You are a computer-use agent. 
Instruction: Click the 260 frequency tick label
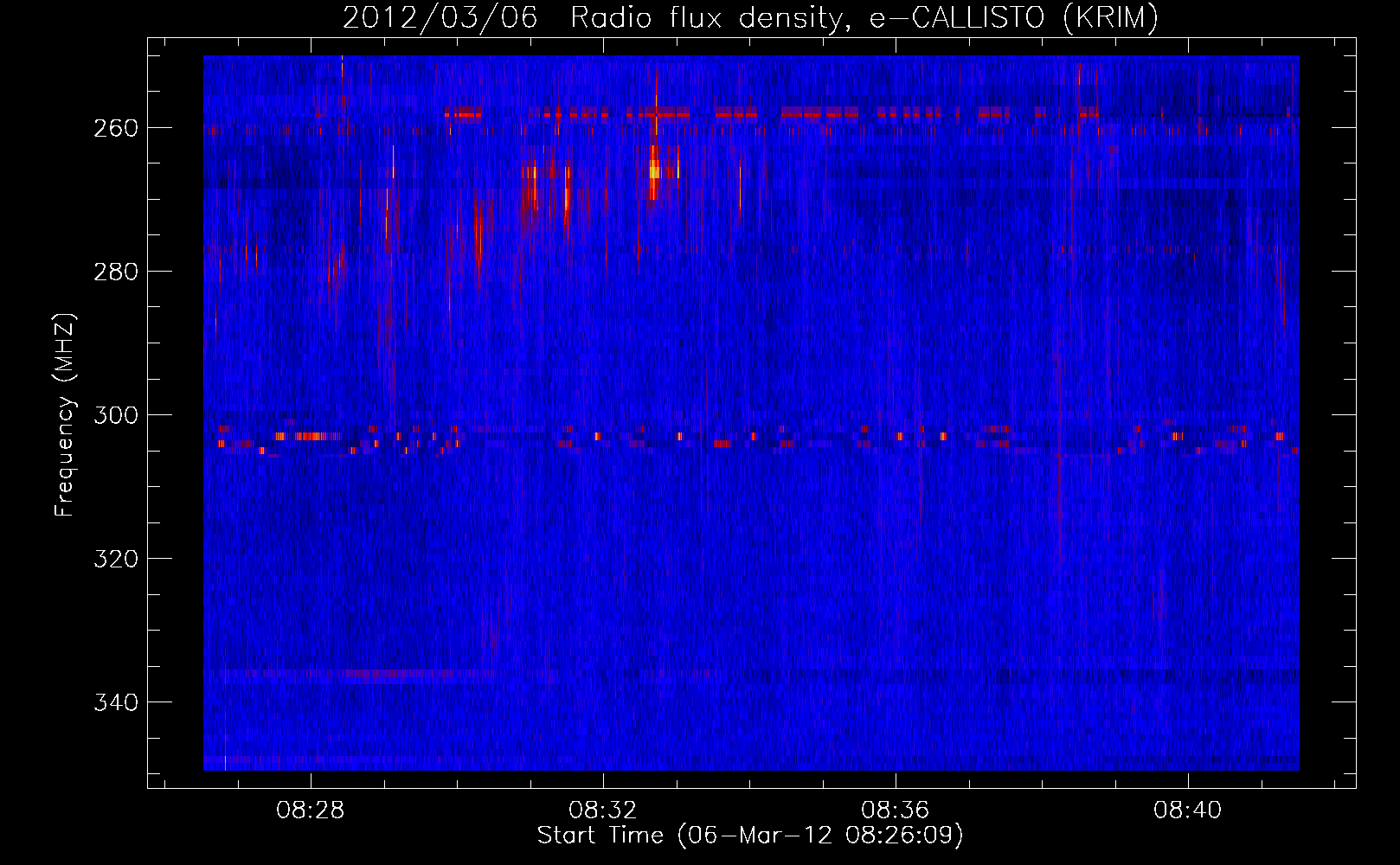(115, 128)
